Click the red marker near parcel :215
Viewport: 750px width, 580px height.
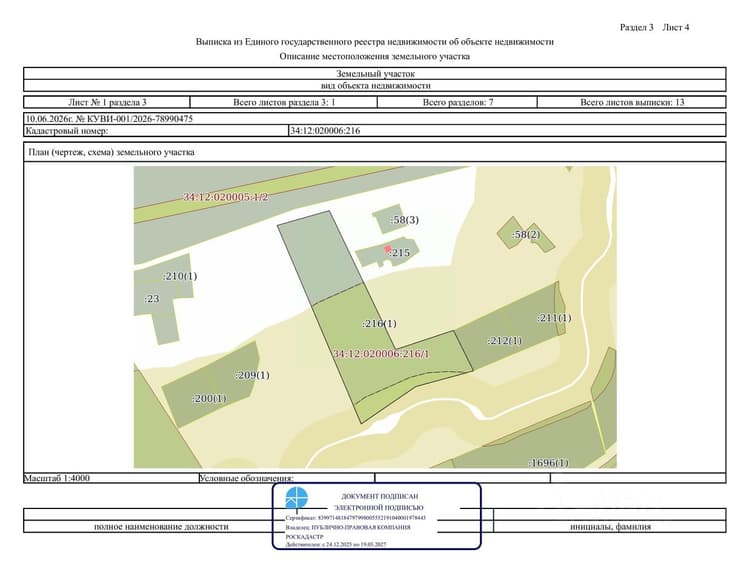click(387, 249)
